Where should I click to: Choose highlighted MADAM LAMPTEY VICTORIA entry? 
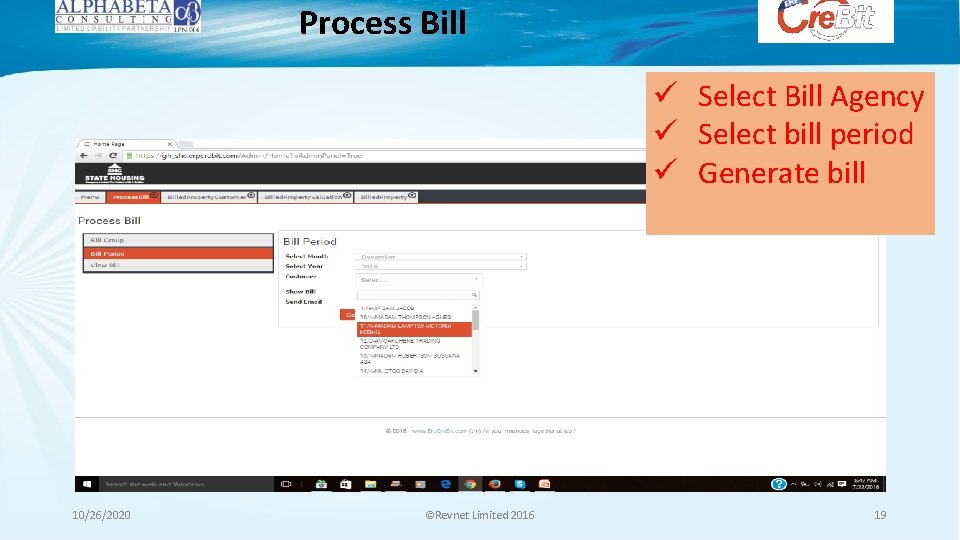(414, 329)
